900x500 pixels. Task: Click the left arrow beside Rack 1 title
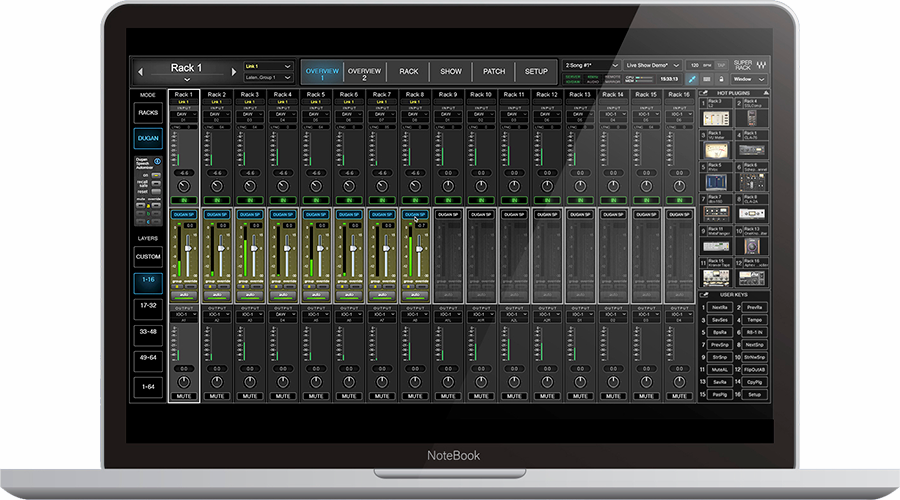pyautogui.click(x=141, y=71)
